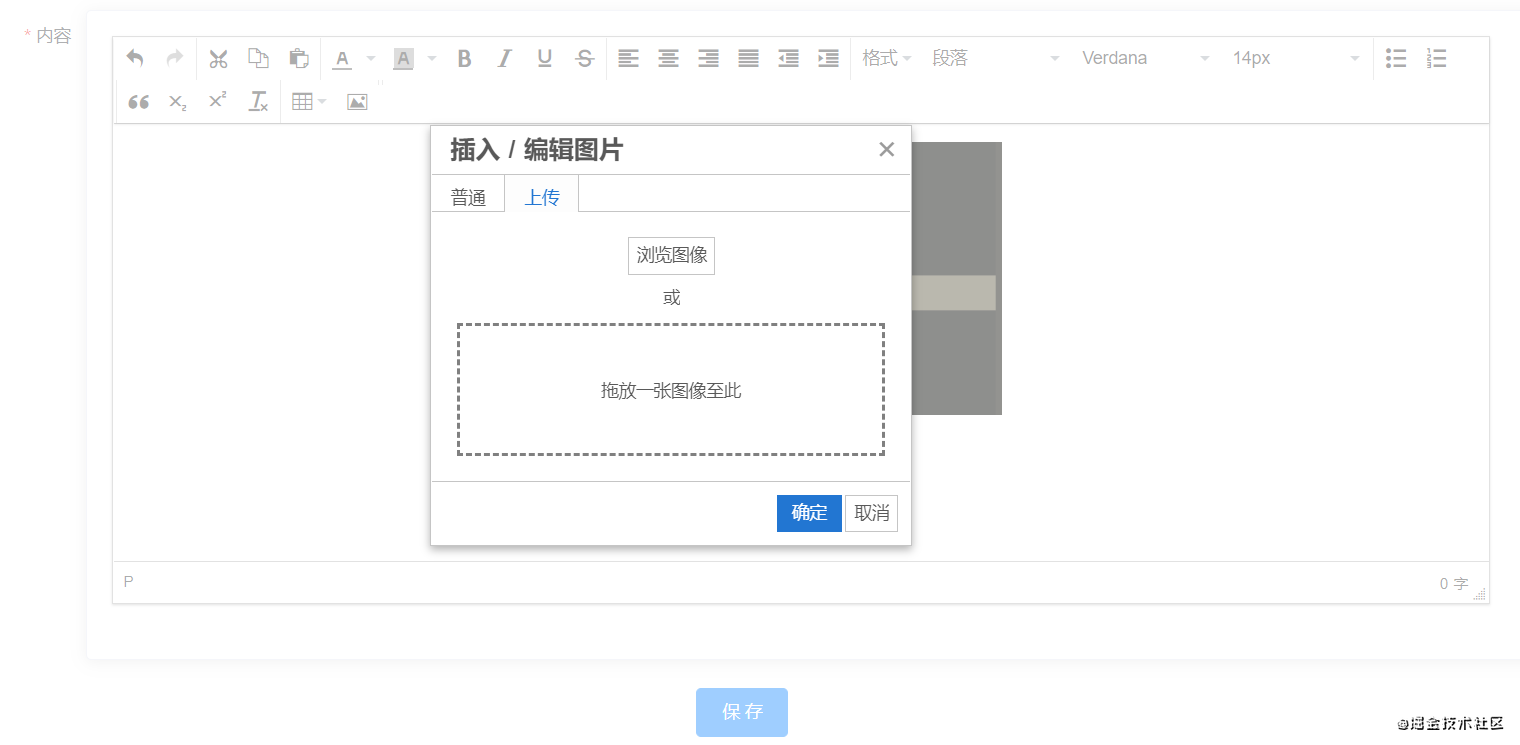This screenshot has height=745, width=1520.
Task: Insert a bulleted list
Action: coord(1396,58)
